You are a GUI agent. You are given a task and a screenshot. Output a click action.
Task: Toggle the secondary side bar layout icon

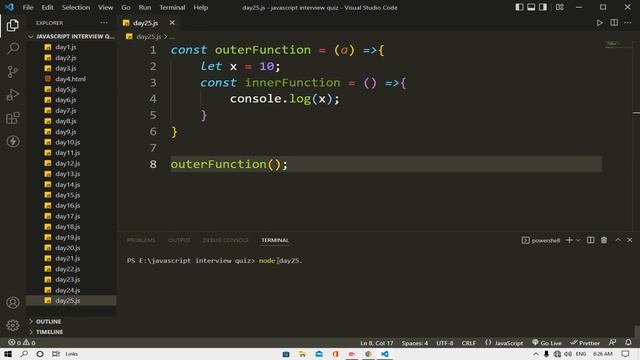tap(543, 7)
